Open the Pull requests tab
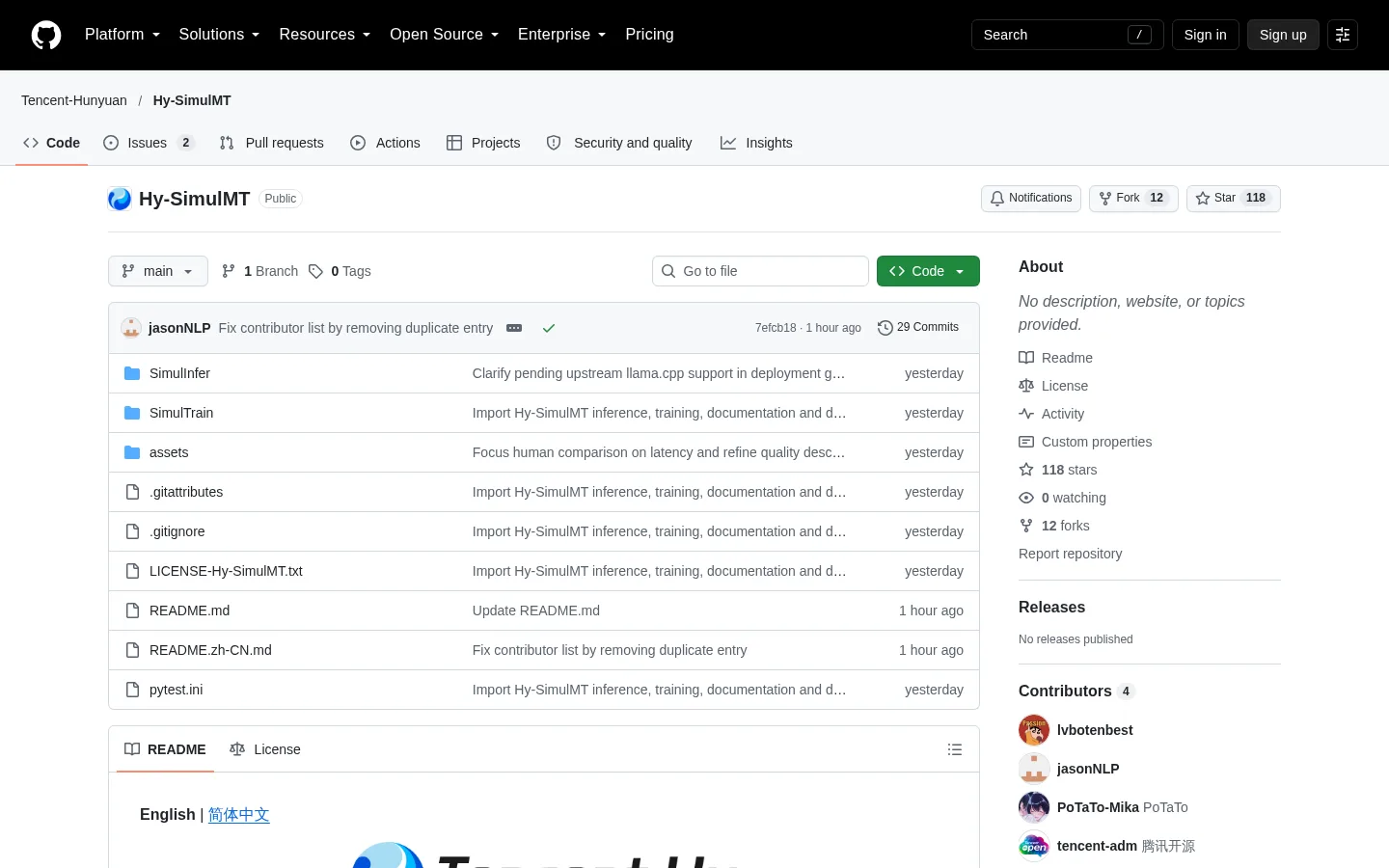 (272, 143)
